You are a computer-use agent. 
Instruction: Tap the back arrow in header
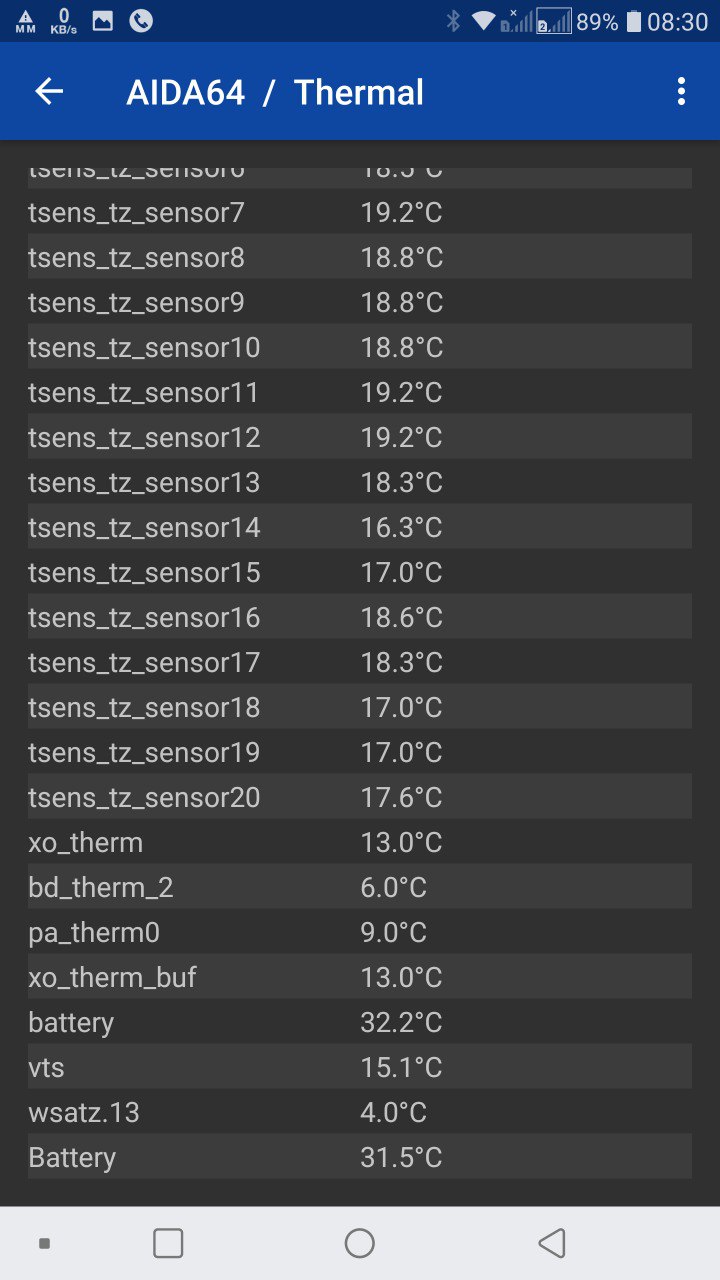pyautogui.click(x=49, y=92)
